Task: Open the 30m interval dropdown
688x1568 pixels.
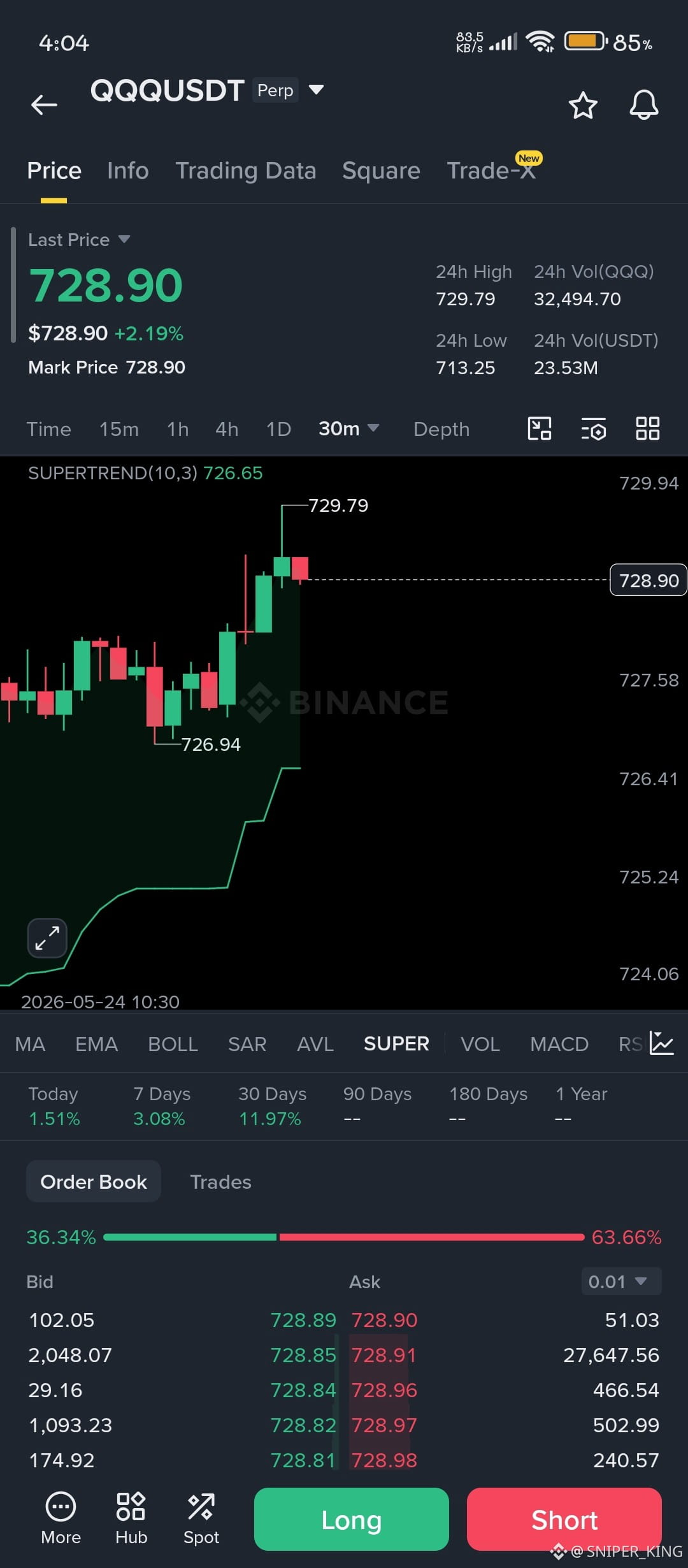Action: [x=348, y=428]
